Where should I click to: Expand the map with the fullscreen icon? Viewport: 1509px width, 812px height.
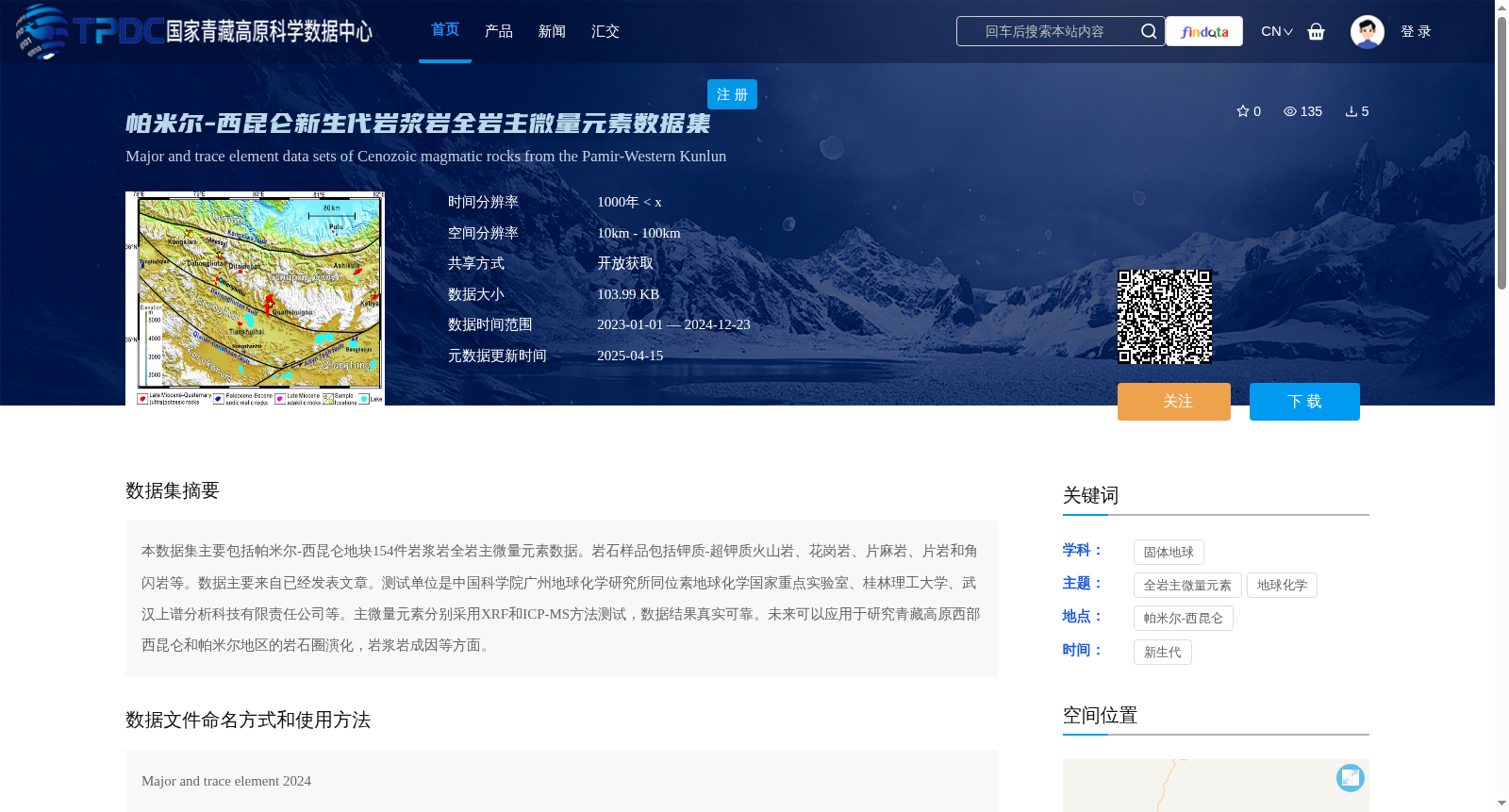pyautogui.click(x=1350, y=777)
